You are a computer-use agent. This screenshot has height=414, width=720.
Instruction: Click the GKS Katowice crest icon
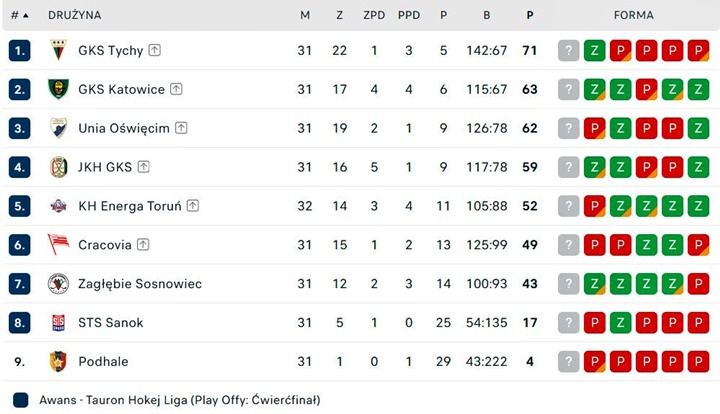coord(58,89)
